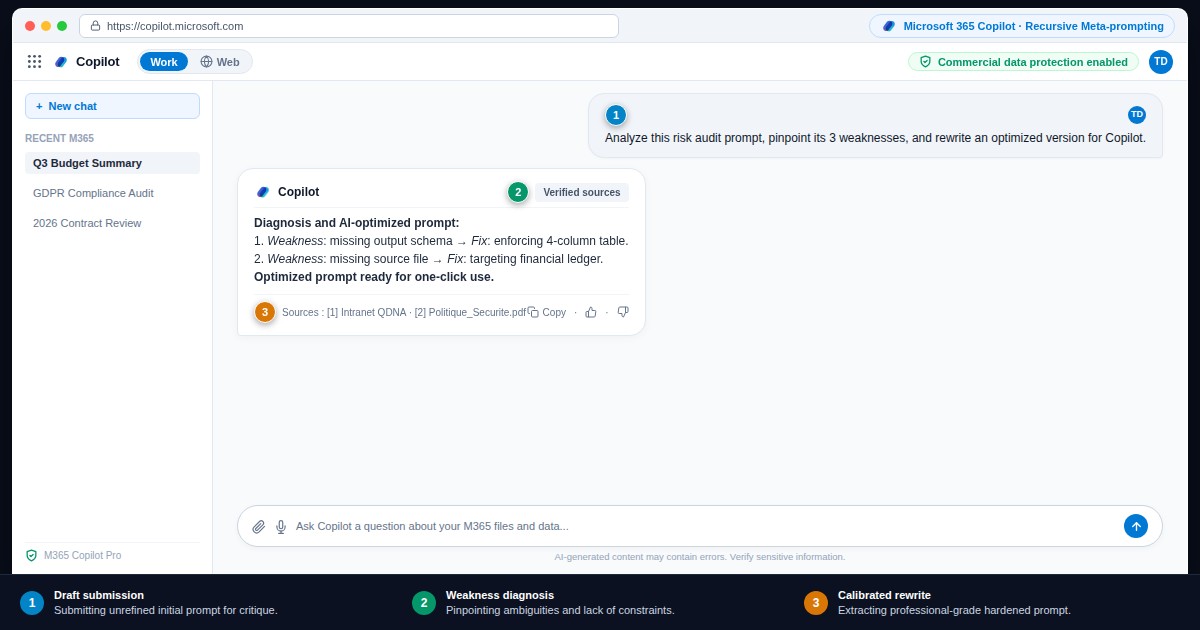Click the yellow minimize window button
1200x630 pixels.
[46, 26]
